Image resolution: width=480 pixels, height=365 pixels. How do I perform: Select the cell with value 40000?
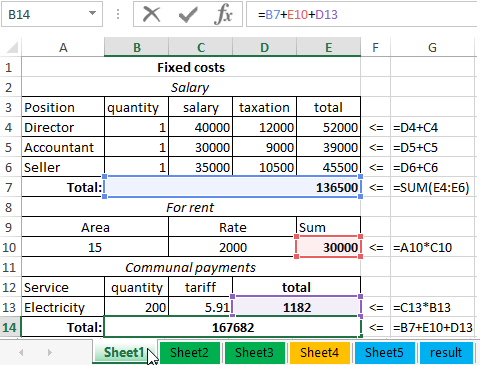pos(201,127)
